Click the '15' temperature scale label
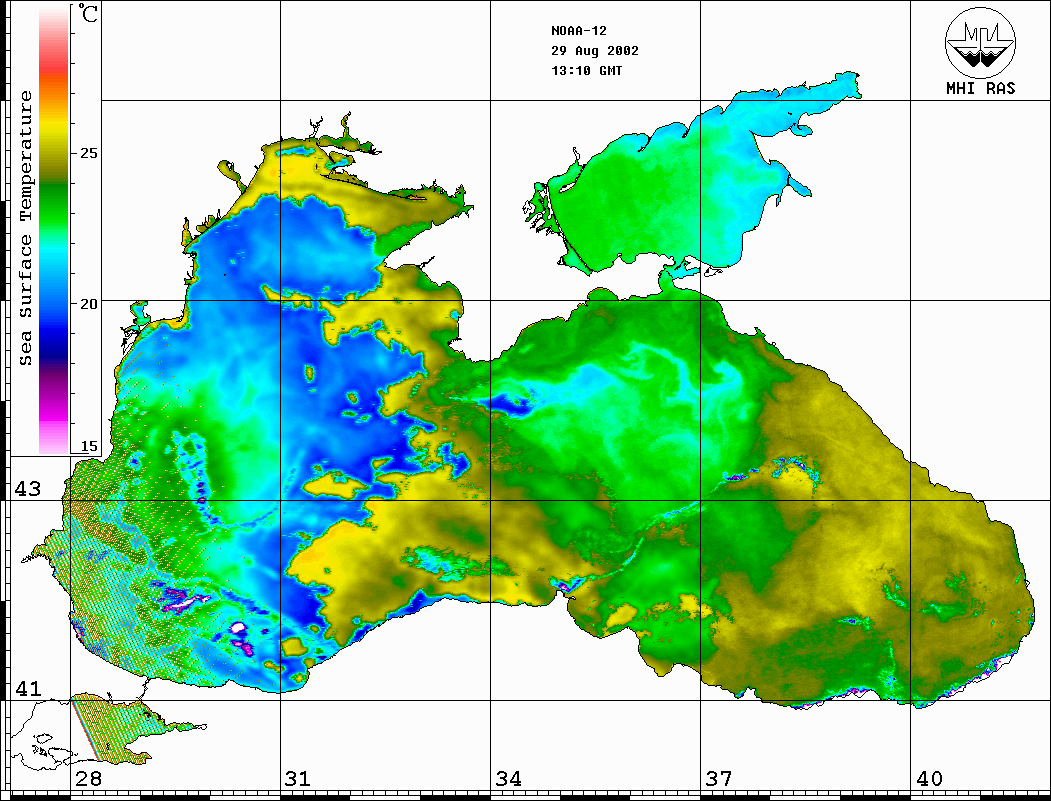1051x801 pixels. click(88, 446)
